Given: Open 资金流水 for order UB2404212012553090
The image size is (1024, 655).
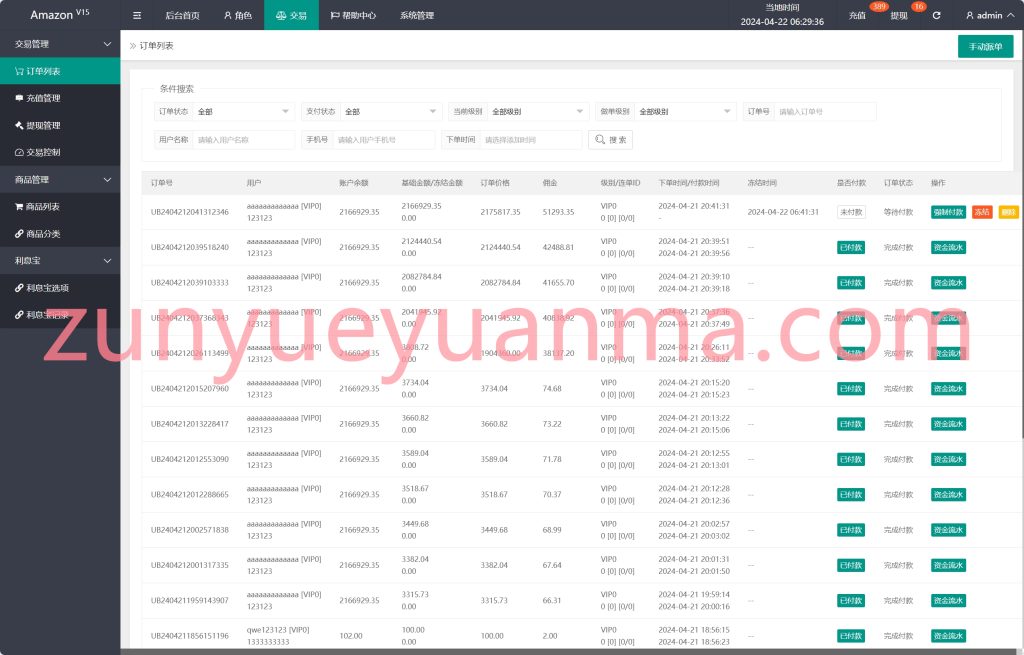Looking at the screenshot, I should pyautogui.click(x=948, y=459).
